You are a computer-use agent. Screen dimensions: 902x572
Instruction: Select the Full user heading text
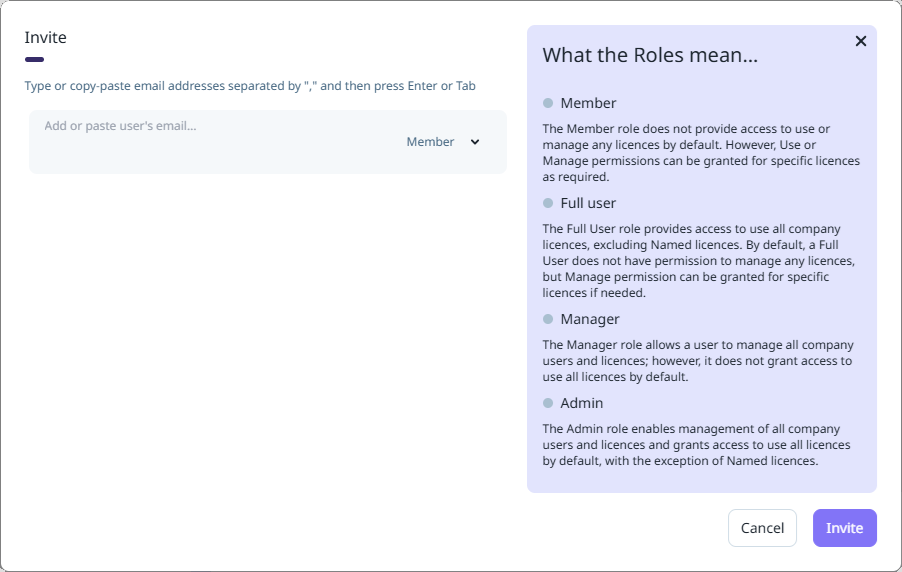[x=588, y=203]
